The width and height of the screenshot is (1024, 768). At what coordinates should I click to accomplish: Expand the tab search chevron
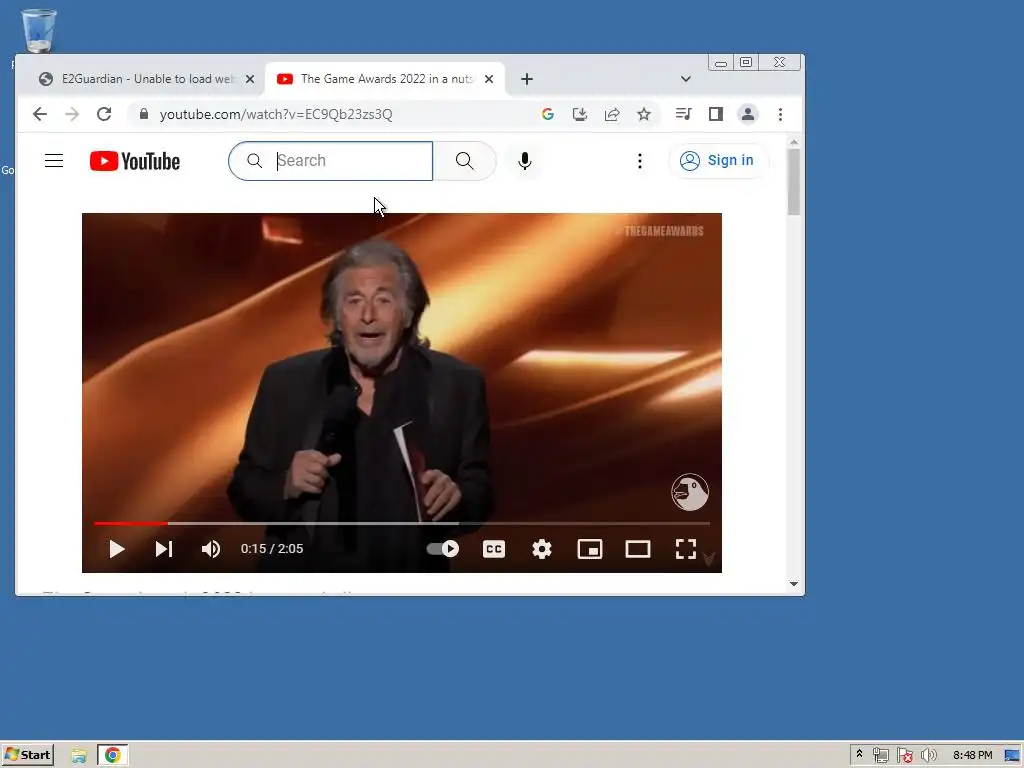(x=686, y=79)
